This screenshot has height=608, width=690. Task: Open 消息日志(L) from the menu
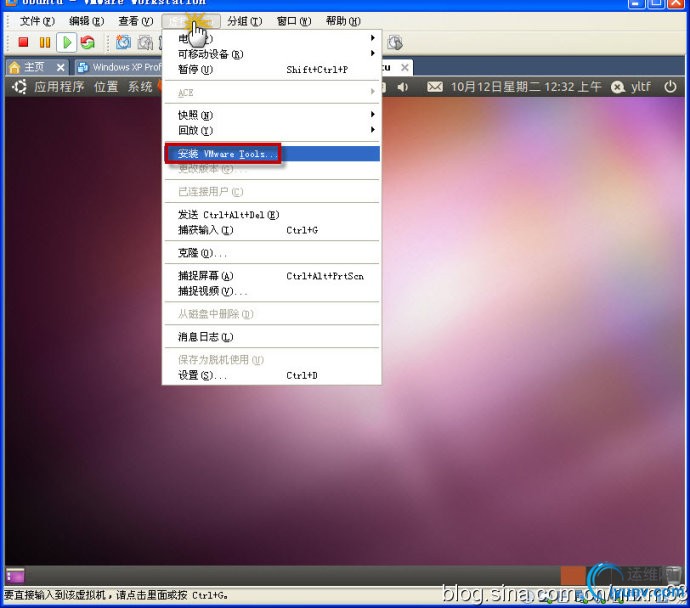(x=272, y=337)
